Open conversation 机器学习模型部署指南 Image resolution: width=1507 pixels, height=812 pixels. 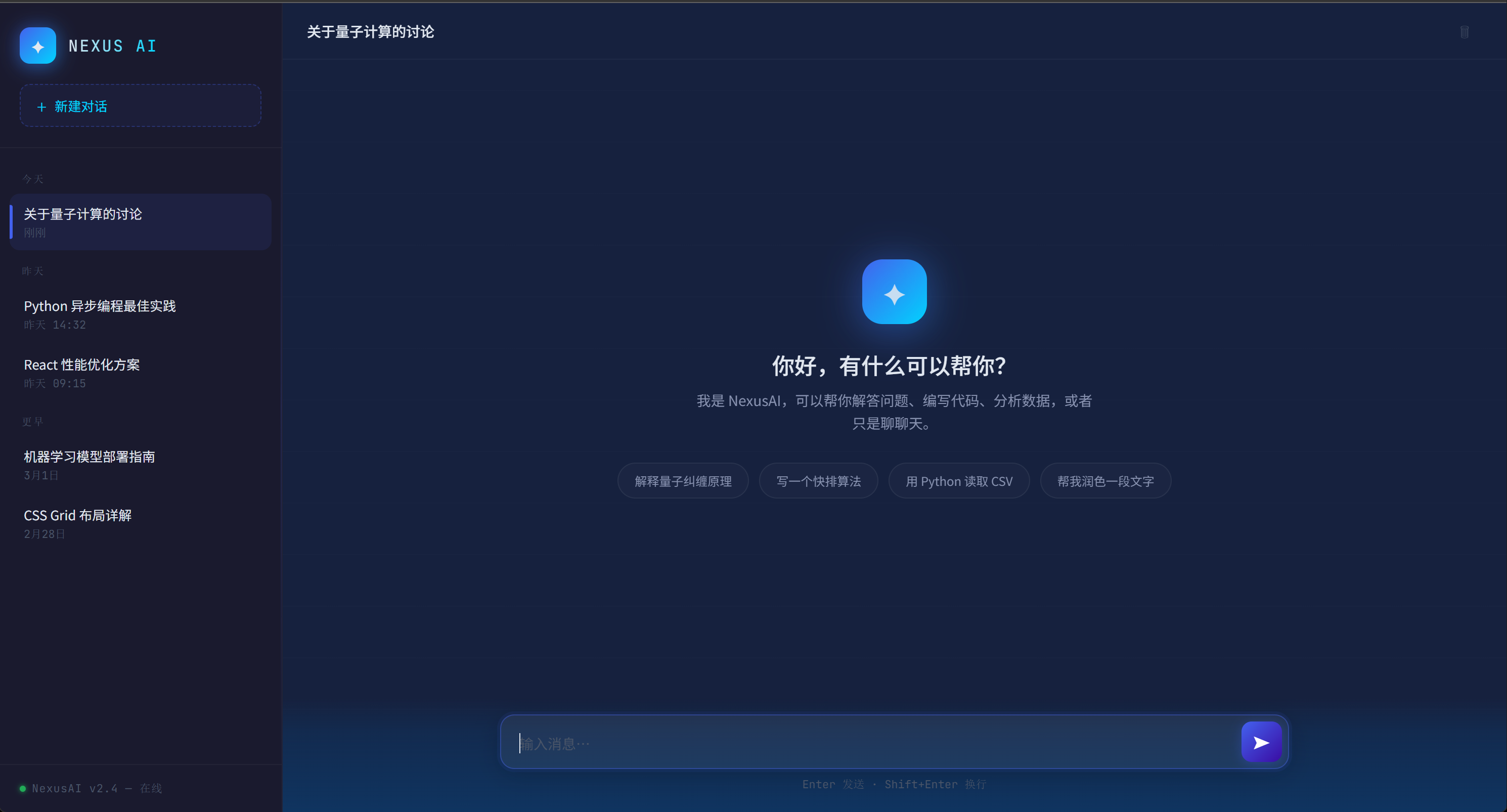click(141, 465)
